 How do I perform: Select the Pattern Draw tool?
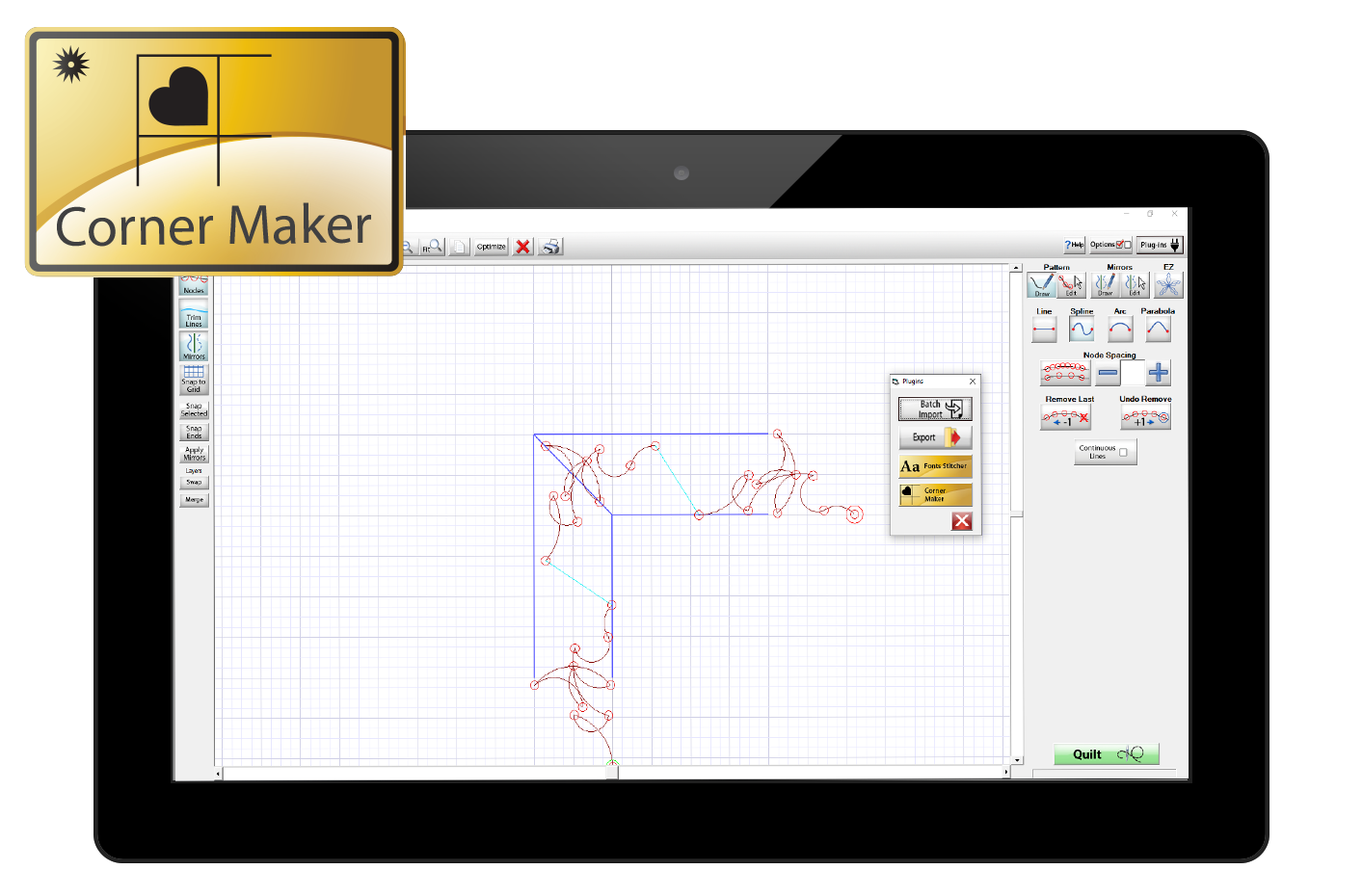pos(1041,285)
